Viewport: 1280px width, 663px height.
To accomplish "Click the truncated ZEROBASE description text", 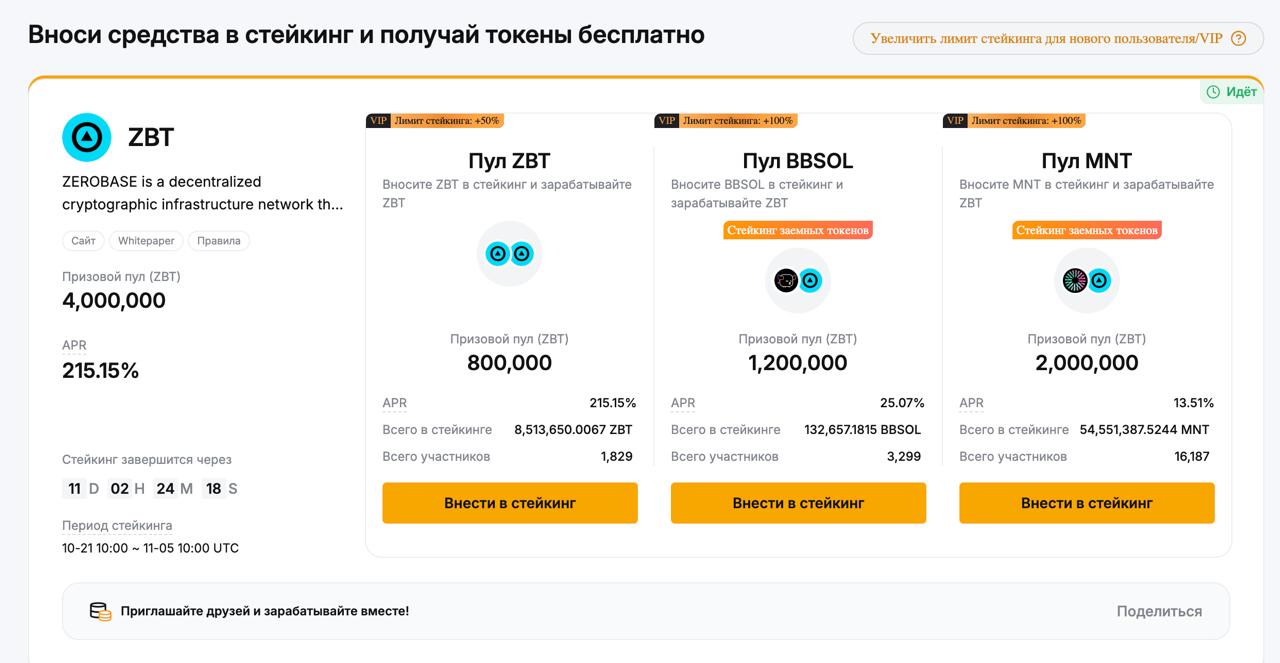I will [x=202, y=193].
